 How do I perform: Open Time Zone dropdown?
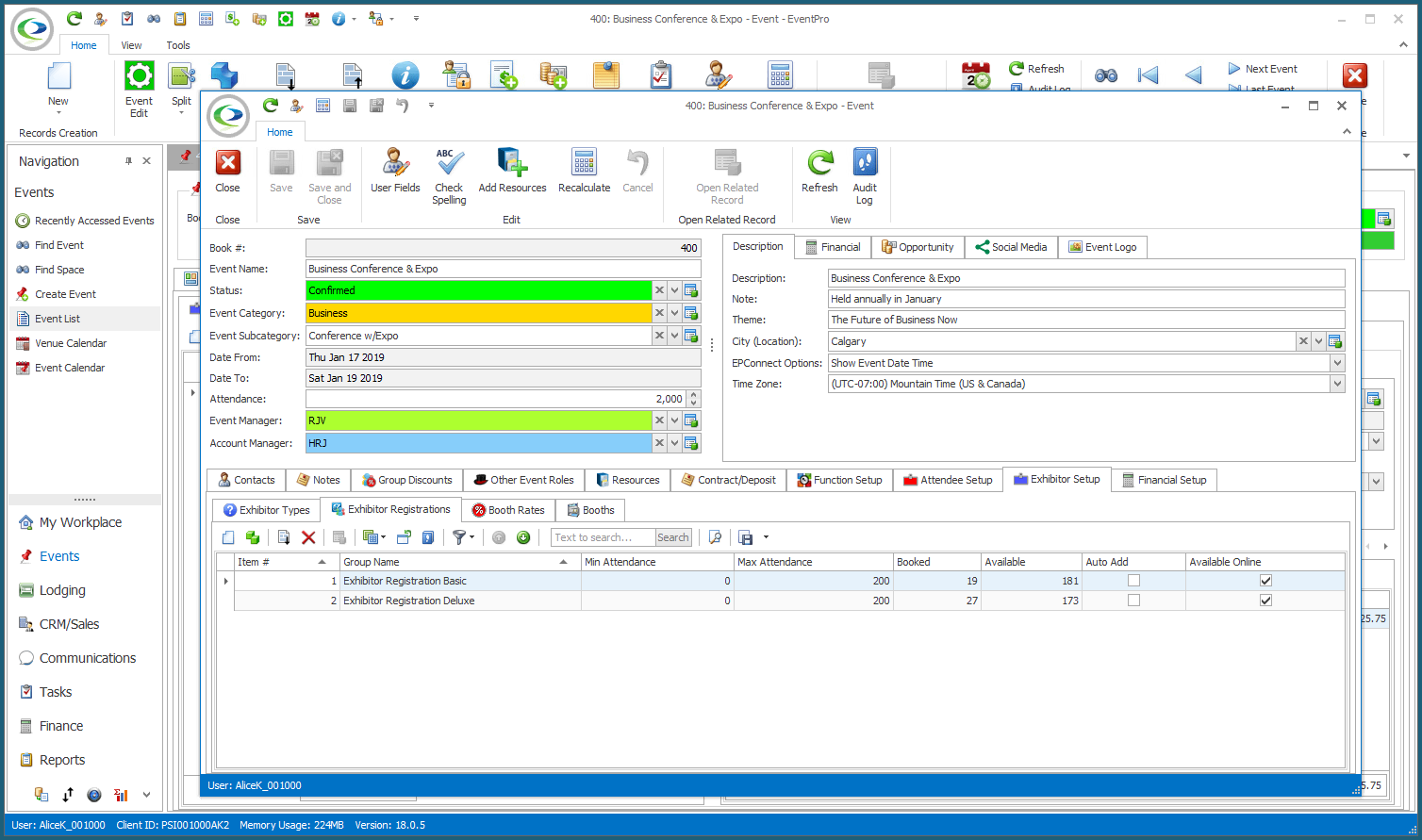click(x=1337, y=384)
